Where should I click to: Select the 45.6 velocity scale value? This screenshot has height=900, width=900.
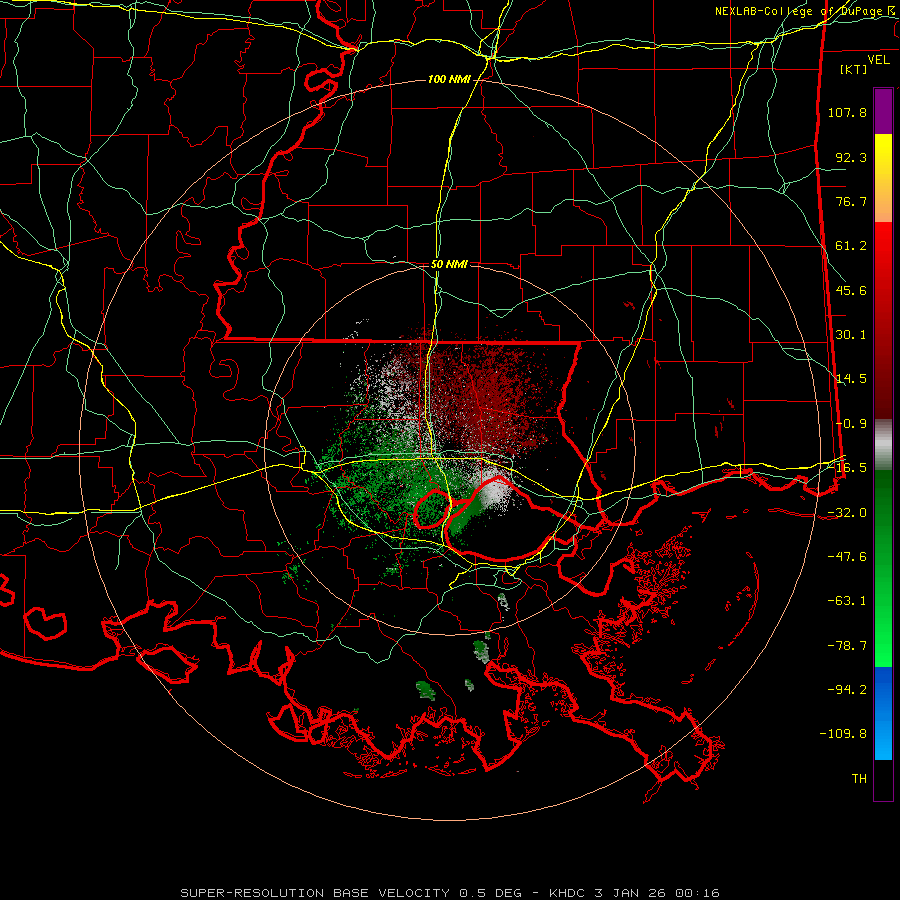coord(851,290)
